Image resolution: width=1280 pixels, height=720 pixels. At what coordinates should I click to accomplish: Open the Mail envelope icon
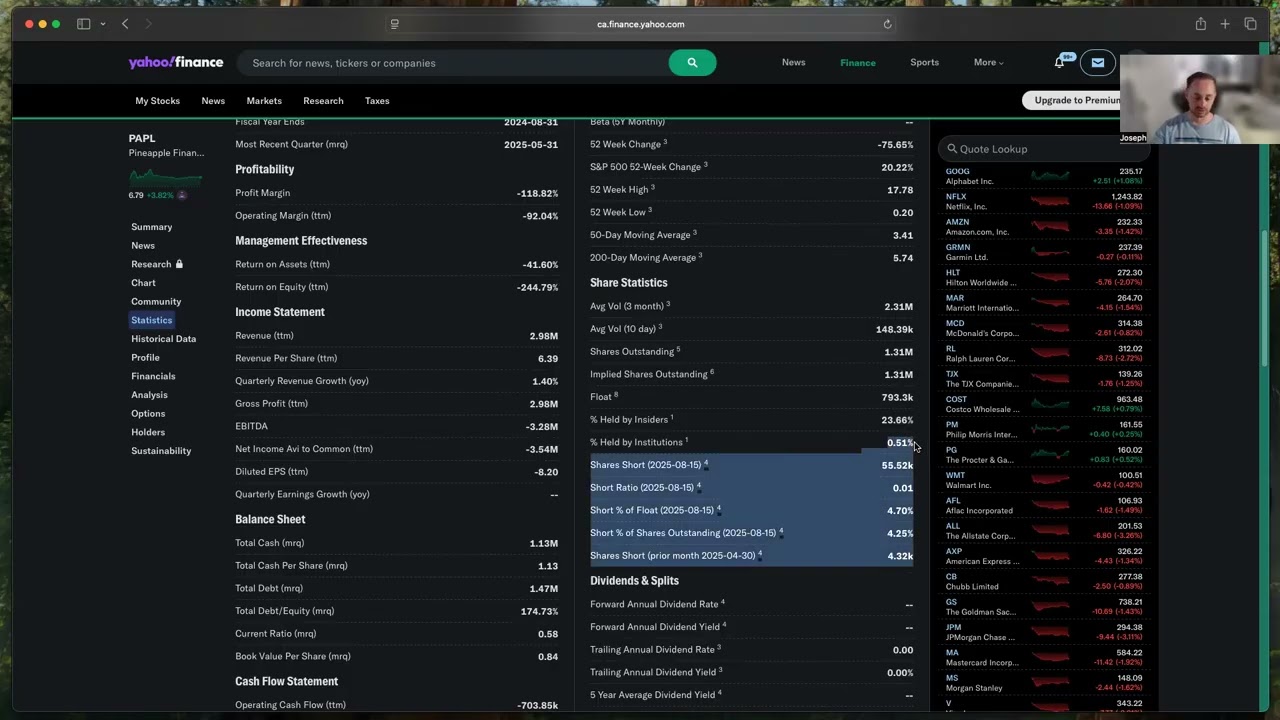point(1097,62)
